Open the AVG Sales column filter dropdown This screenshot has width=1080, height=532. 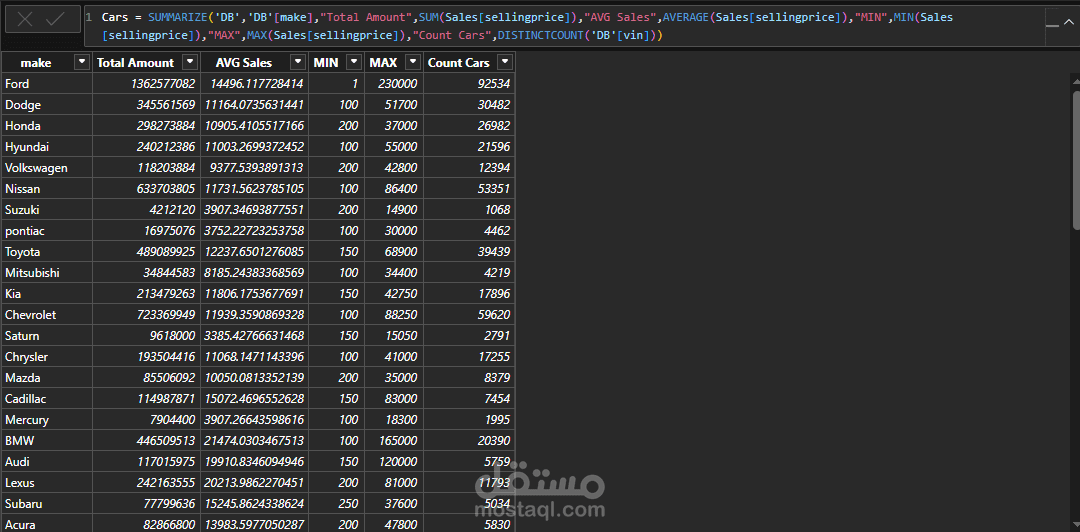point(298,62)
